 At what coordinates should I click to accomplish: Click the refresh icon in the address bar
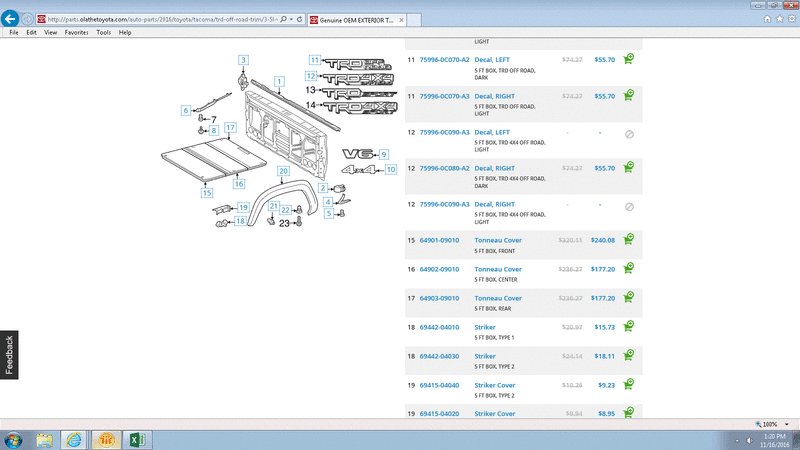tap(299, 19)
